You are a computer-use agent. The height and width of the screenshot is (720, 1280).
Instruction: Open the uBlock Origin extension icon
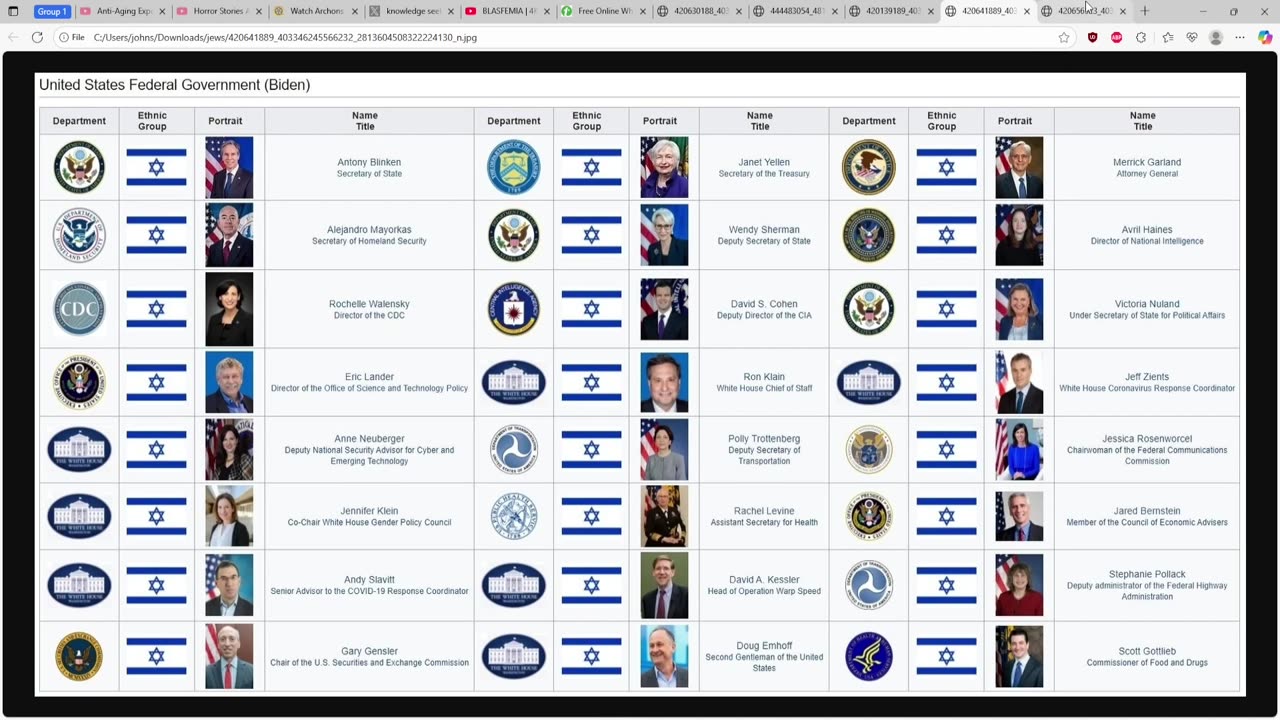pyautogui.click(x=1092, y=37)
